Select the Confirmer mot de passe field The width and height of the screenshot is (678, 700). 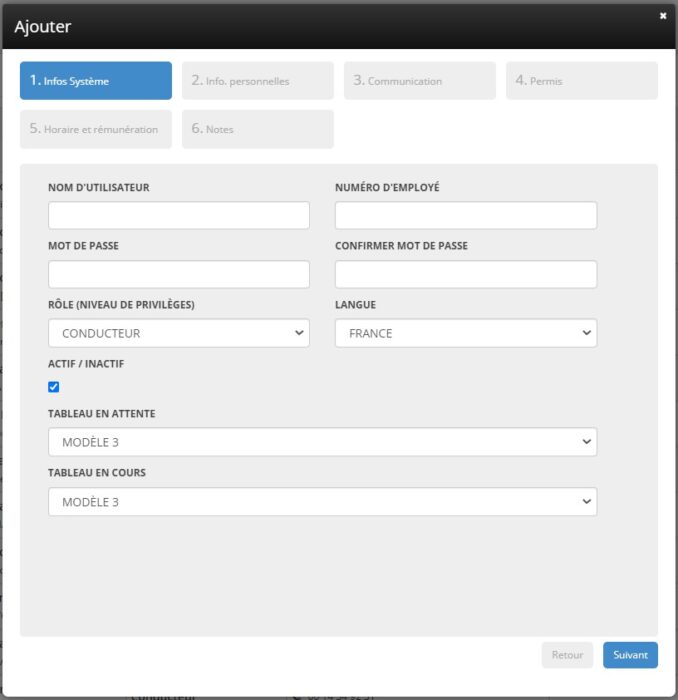click(465, 274)
